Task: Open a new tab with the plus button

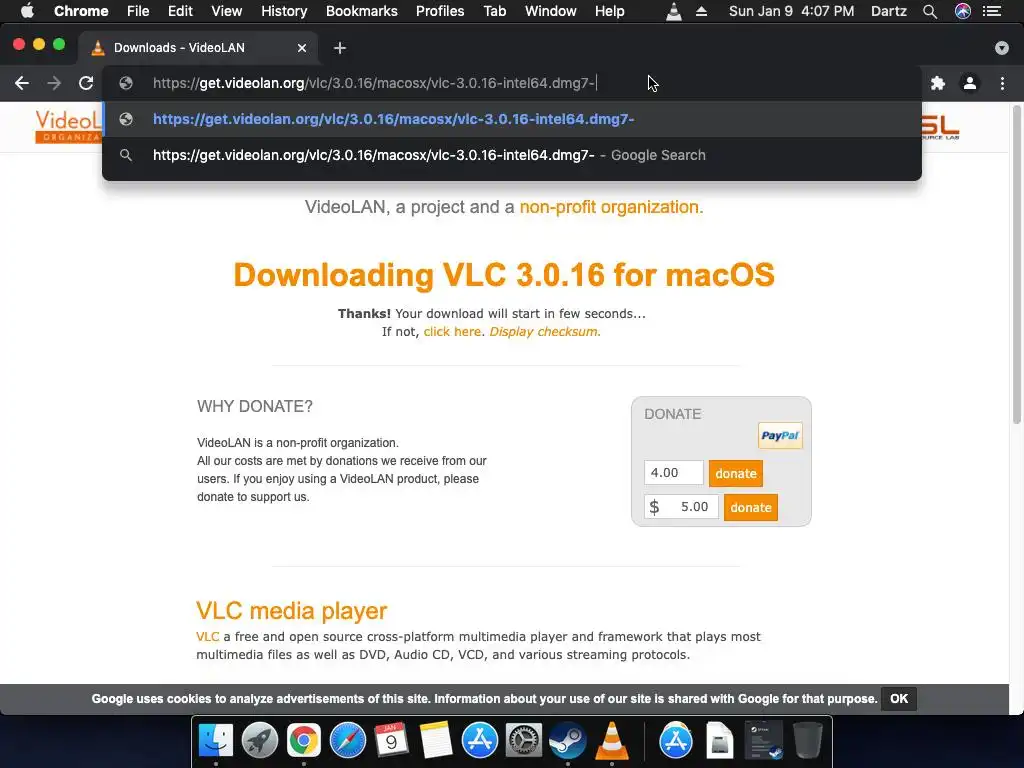Action: click(340, 48)
